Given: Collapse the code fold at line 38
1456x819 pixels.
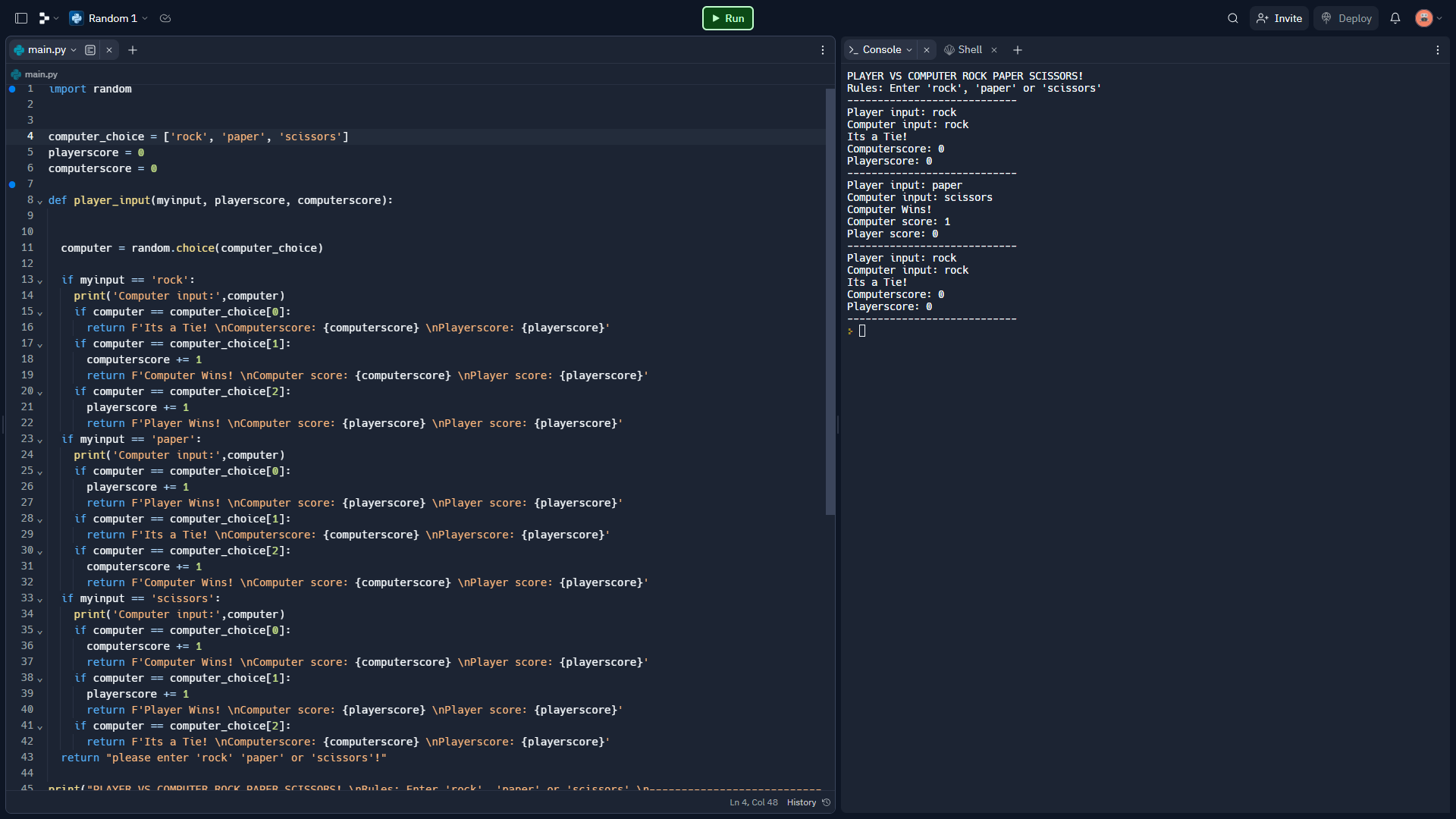Looking at the screenshot, I should [39, 679].
